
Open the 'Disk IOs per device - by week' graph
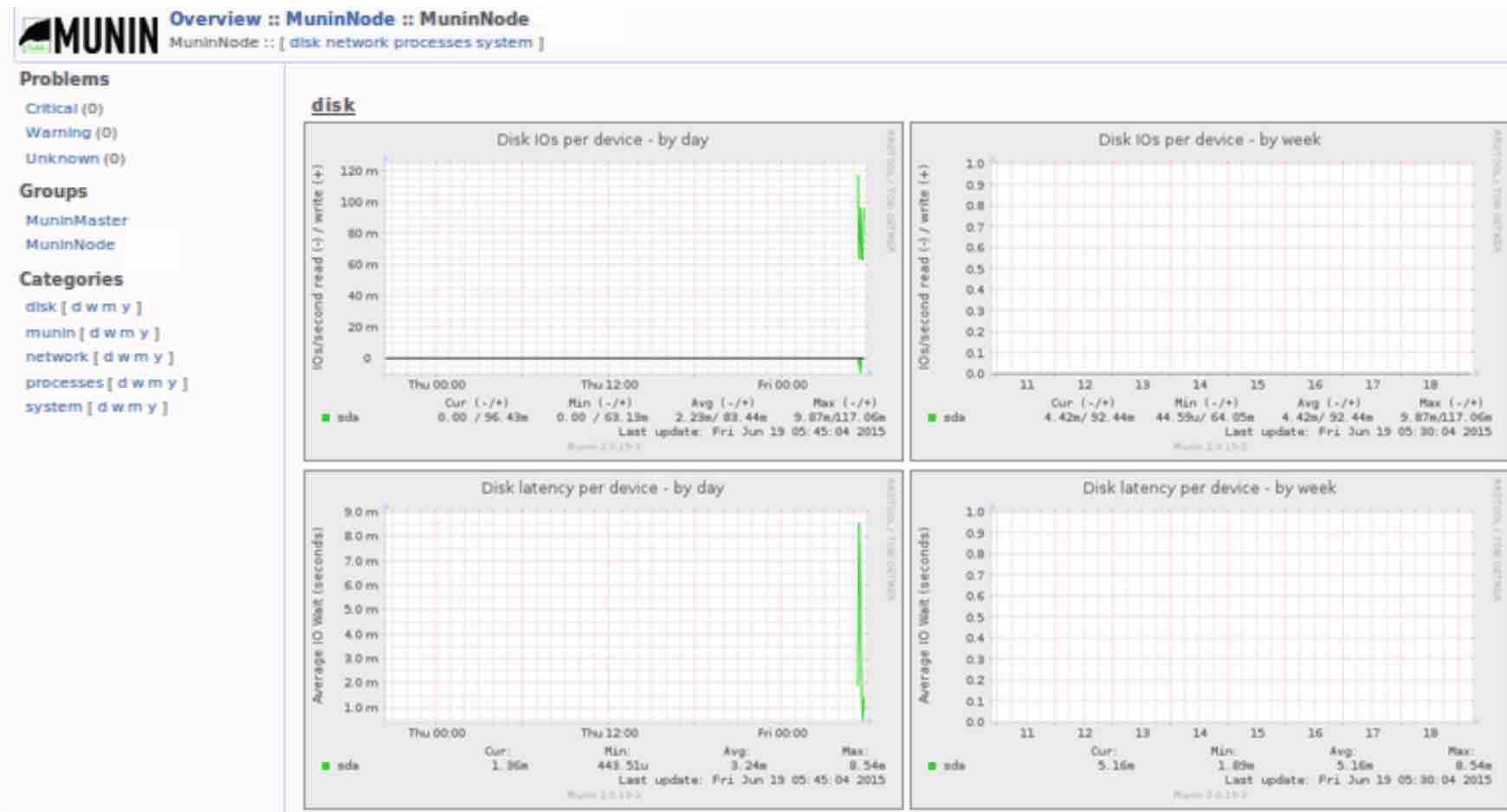1209,292
